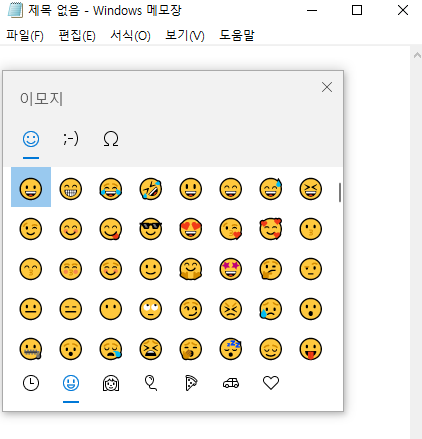Show recently used emoji clock category
Screen dimensions: 422x439
pos(31,383)
